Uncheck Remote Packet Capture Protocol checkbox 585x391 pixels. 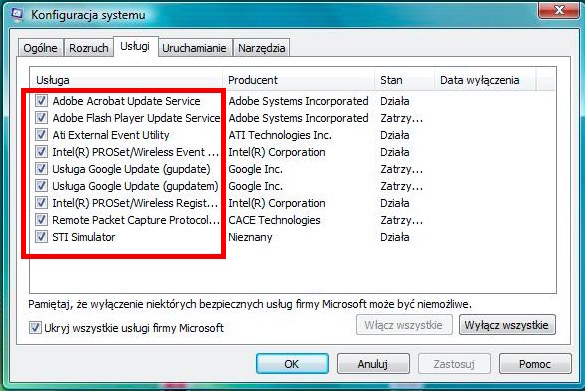41,219
